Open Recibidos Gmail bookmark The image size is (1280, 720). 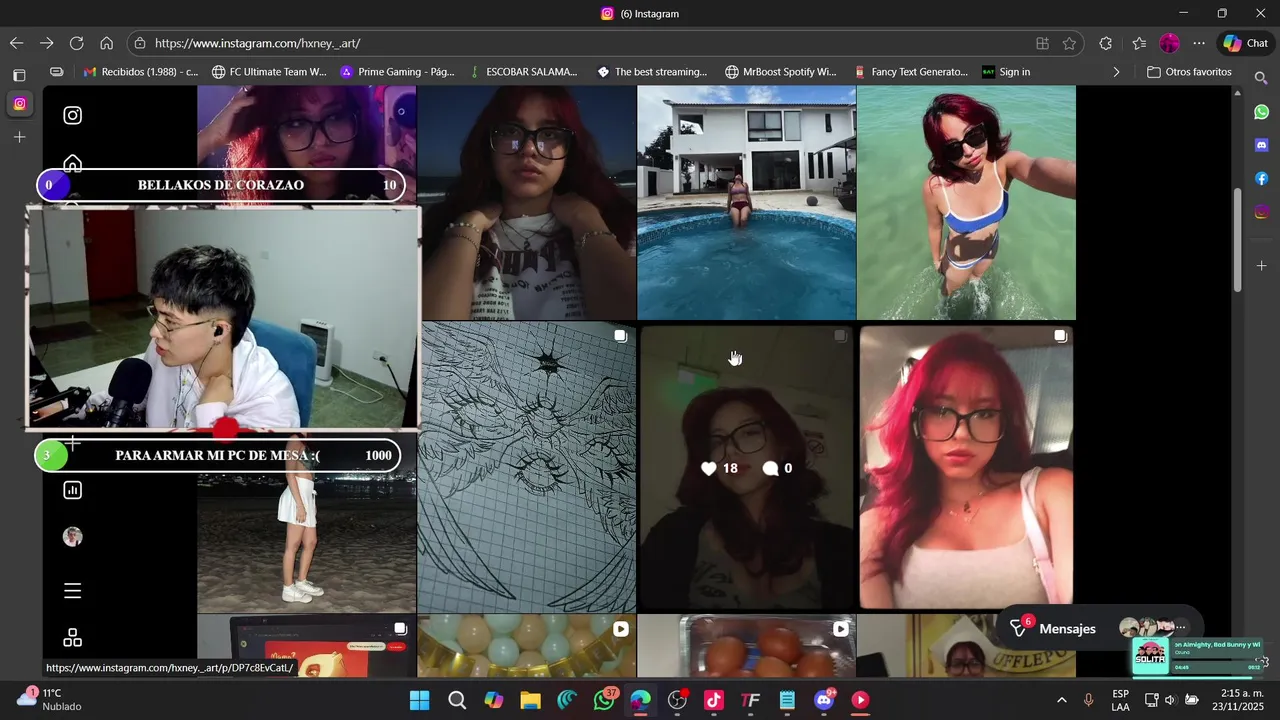141,72
